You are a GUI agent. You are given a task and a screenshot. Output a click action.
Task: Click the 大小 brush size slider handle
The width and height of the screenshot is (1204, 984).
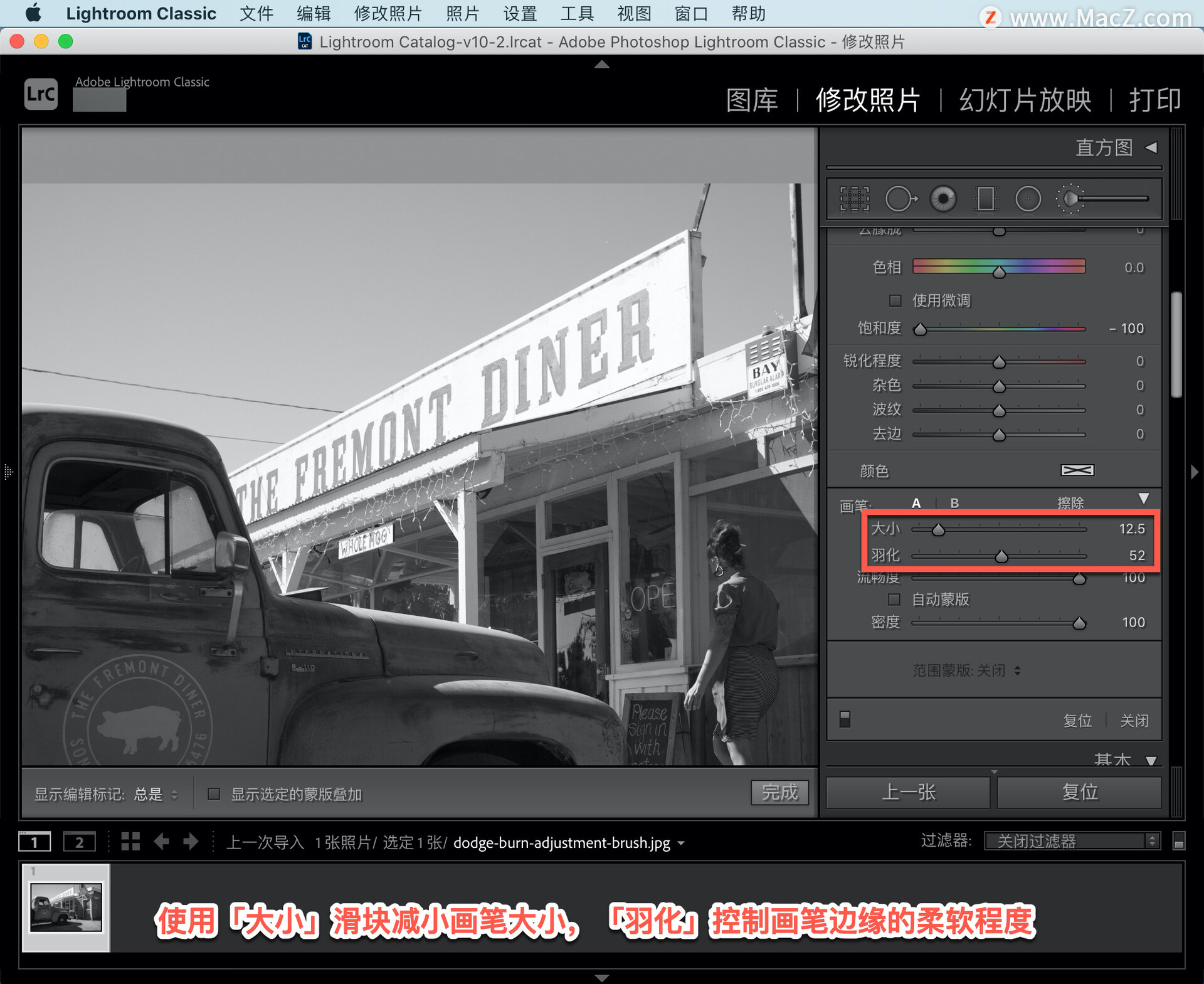tap(938, 530)
